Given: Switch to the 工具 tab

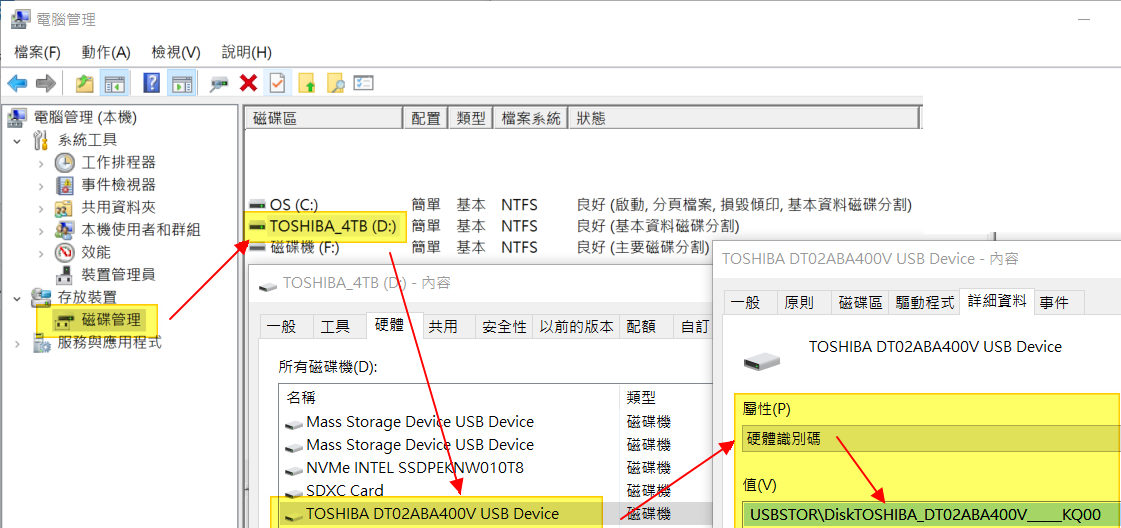Looking at the screenshot, I should [x=340, y=326].
